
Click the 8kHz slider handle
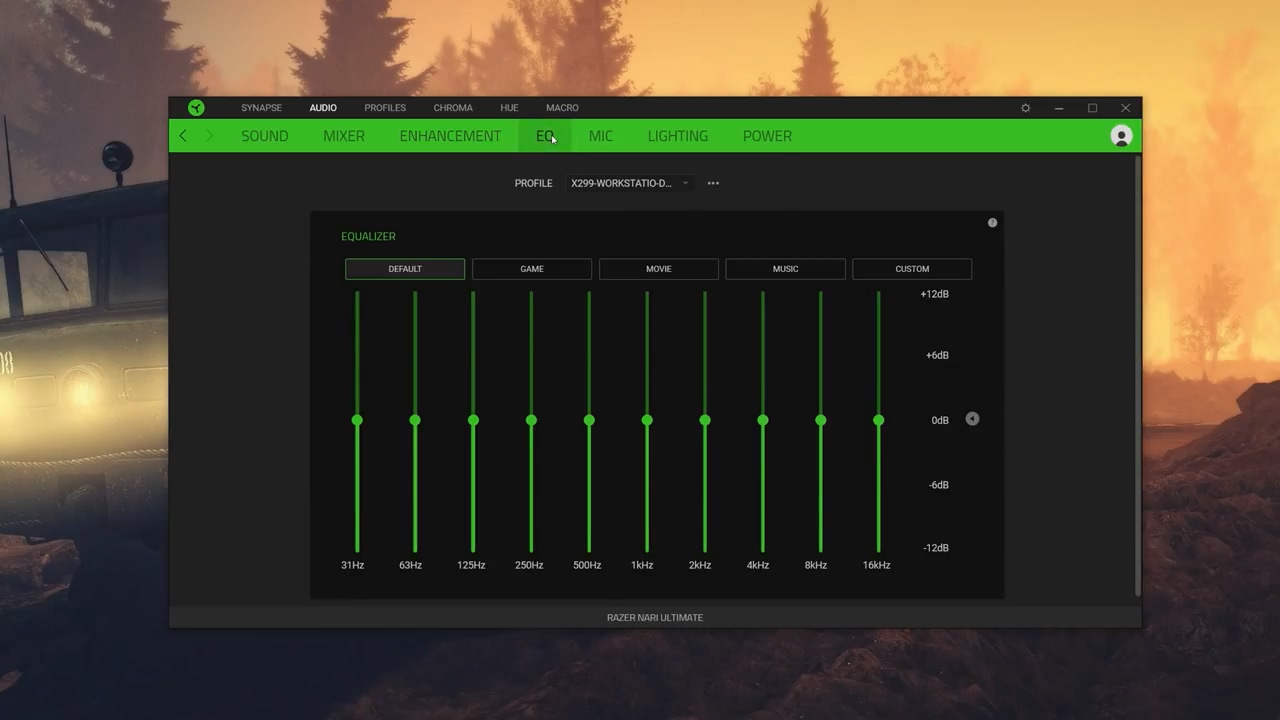[x=821, y=420]
